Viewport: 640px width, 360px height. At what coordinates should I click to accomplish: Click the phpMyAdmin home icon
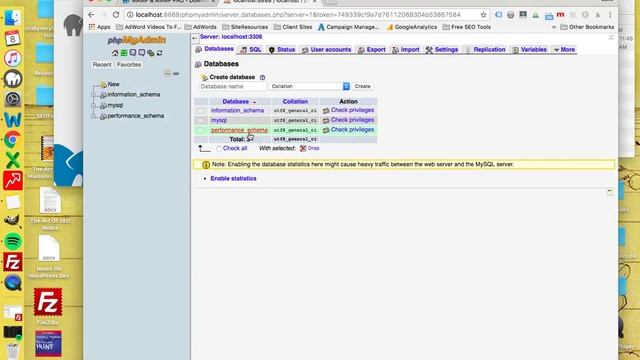point(115,53)
